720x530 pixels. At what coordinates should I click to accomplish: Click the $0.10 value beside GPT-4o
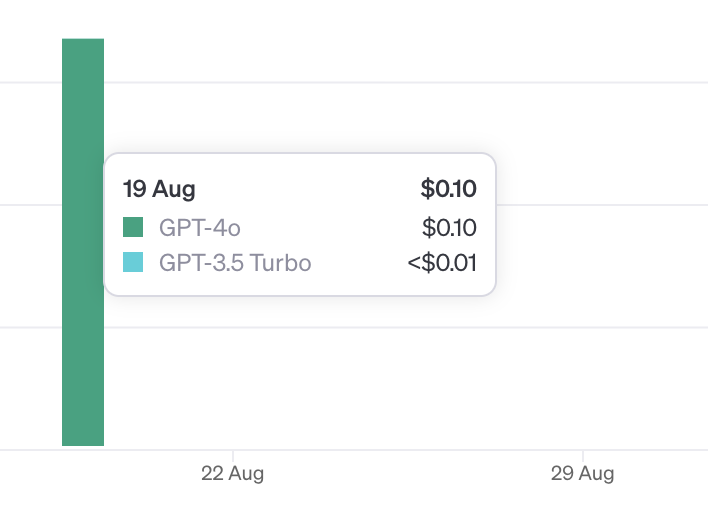point(449,227)
